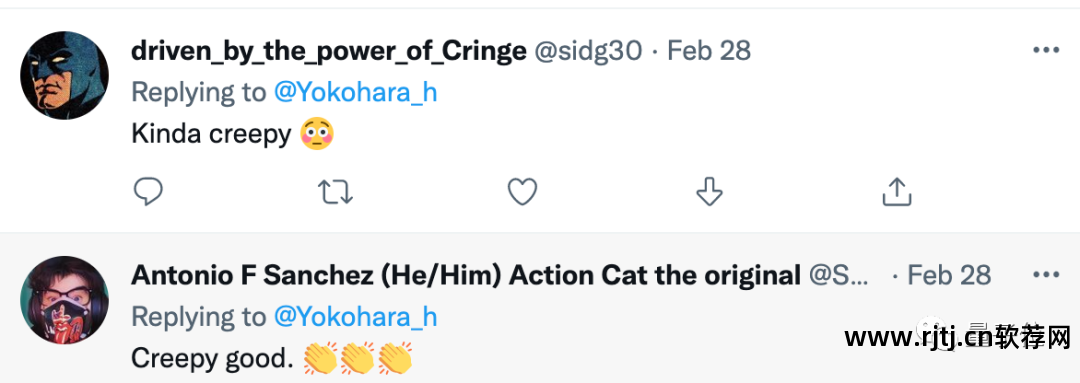
Task: Open Antonio F Sanchez Action Cat profile name
Action: pyautogui.click(x=466, y=276)
